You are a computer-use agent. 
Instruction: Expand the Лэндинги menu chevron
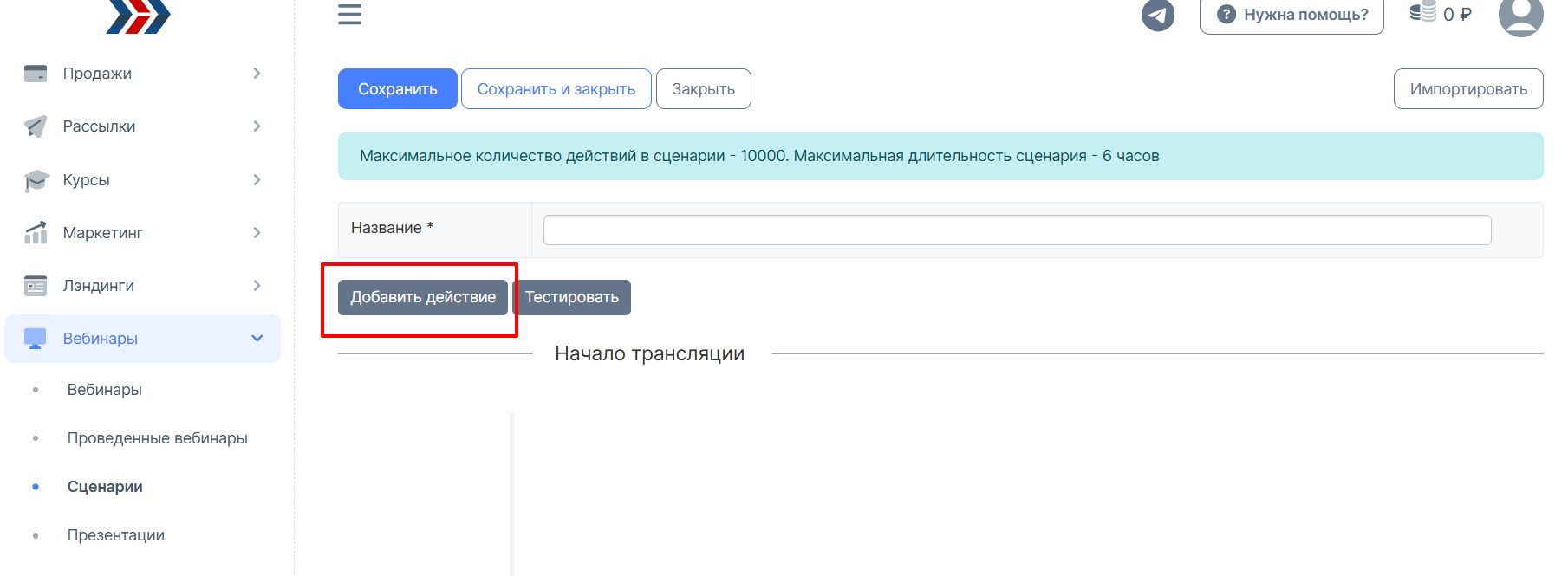click(257, 286)
